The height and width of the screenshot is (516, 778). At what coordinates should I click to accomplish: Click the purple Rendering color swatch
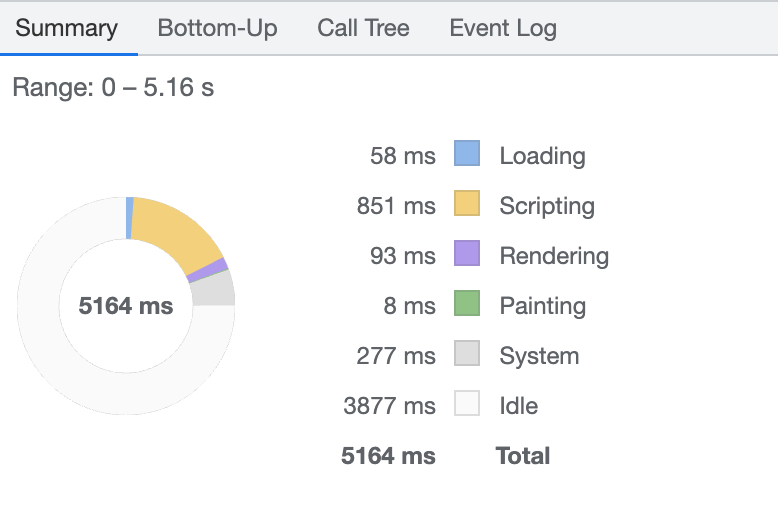[467, 253]
